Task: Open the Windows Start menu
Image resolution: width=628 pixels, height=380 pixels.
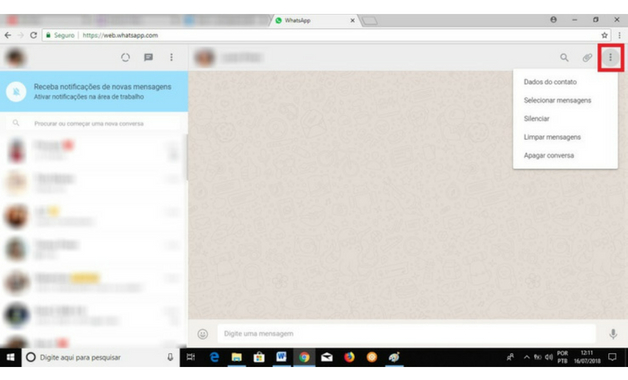Action: point(10,357)
